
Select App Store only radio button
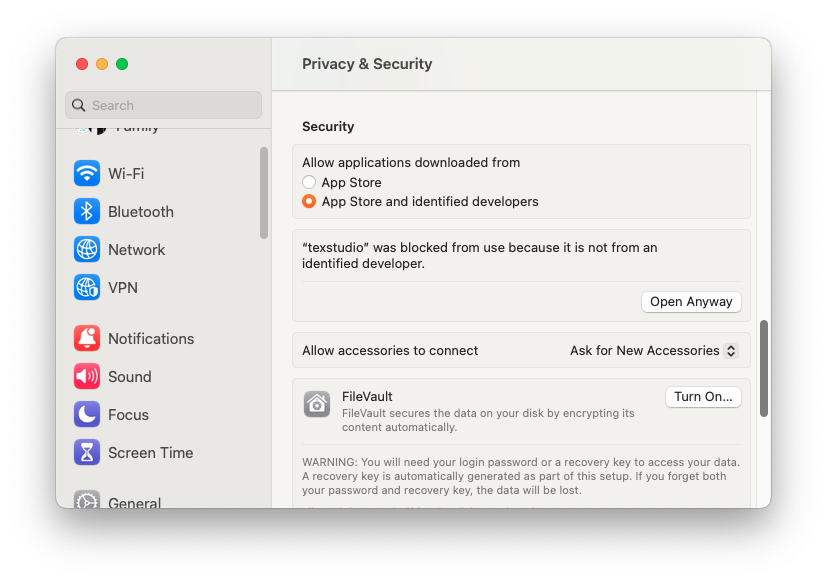(x=309, y=182)
